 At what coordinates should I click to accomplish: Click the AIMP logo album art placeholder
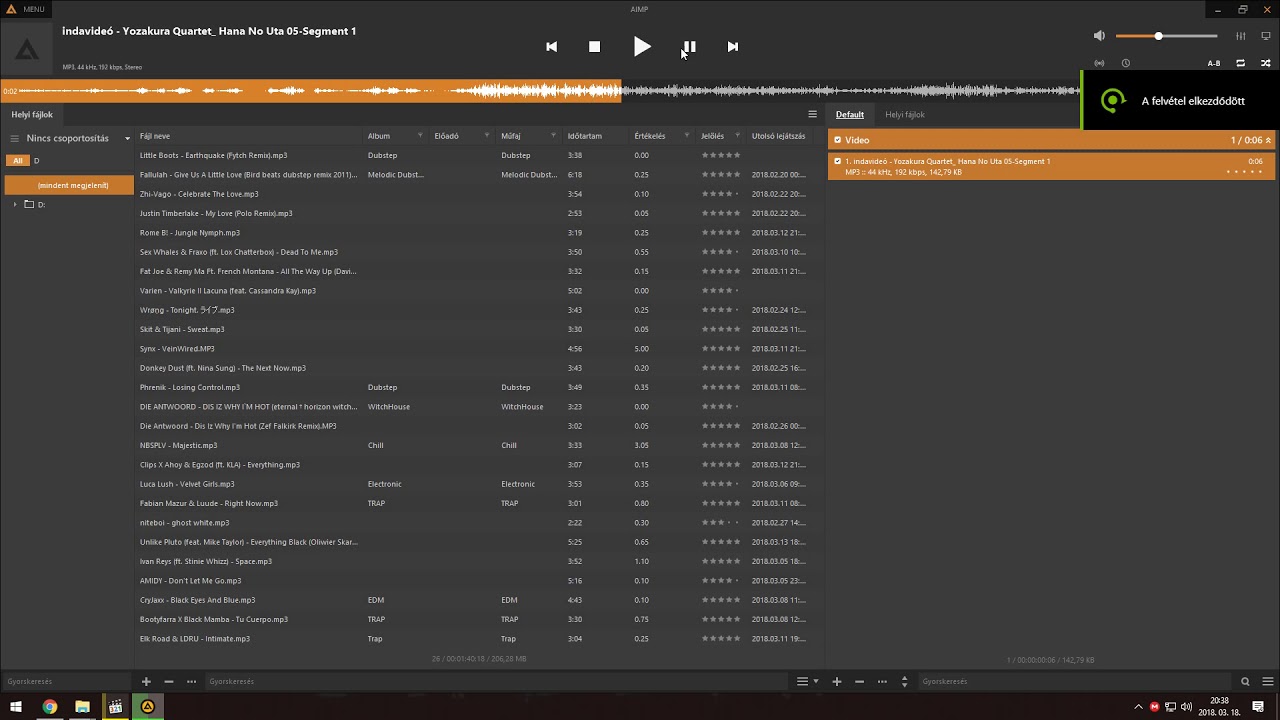27,50
